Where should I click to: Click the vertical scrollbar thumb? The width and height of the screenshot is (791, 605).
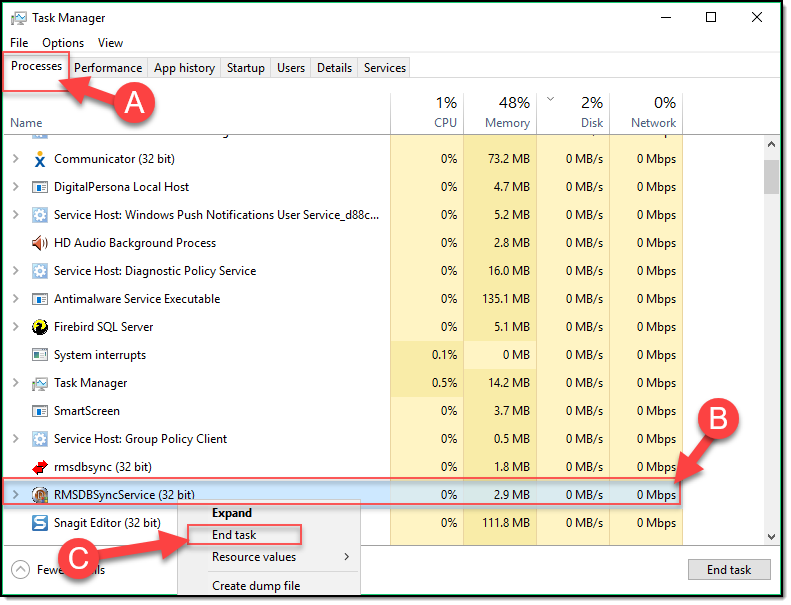[771, 176]
